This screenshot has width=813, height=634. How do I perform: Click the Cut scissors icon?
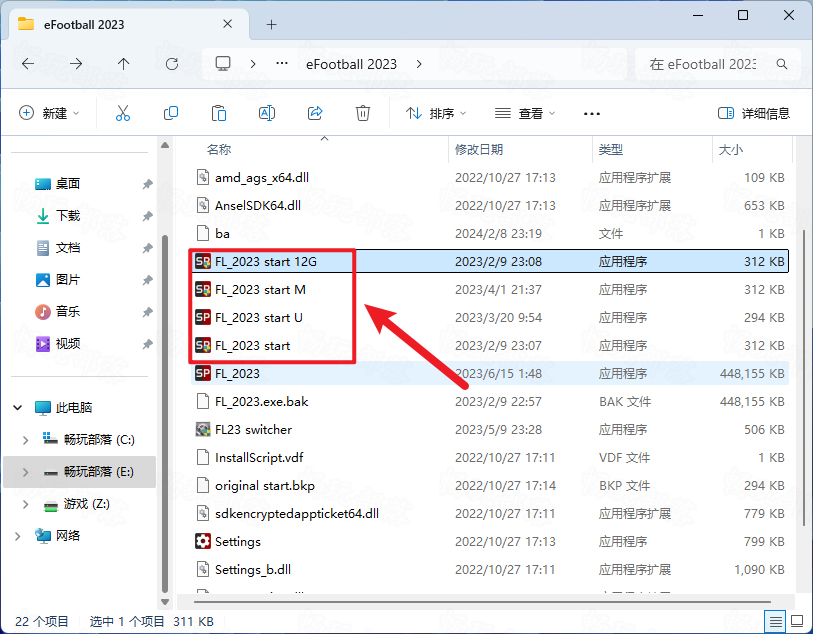(123, 113)
